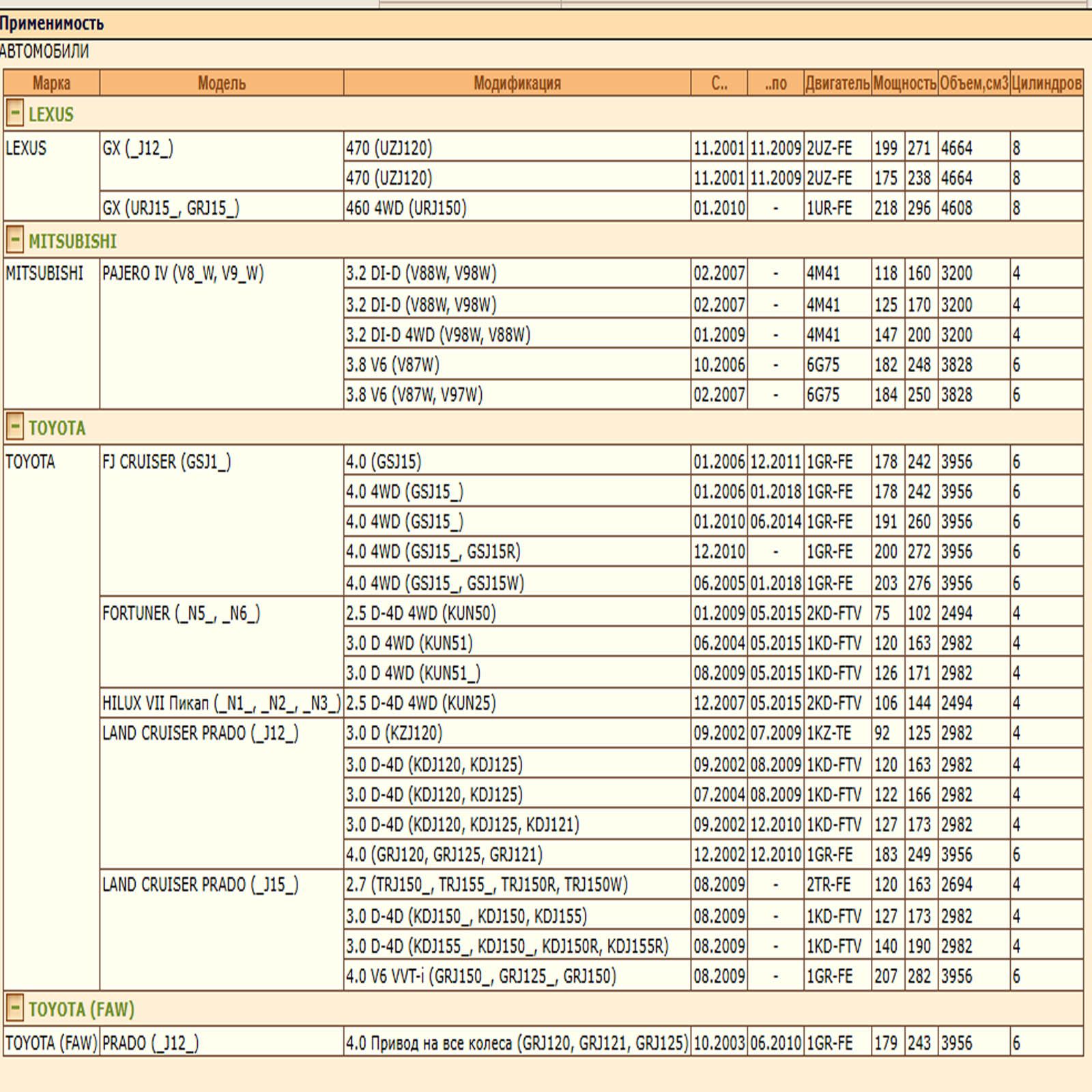
Task: Select the Применимость section title
Action: coord(52,24)
